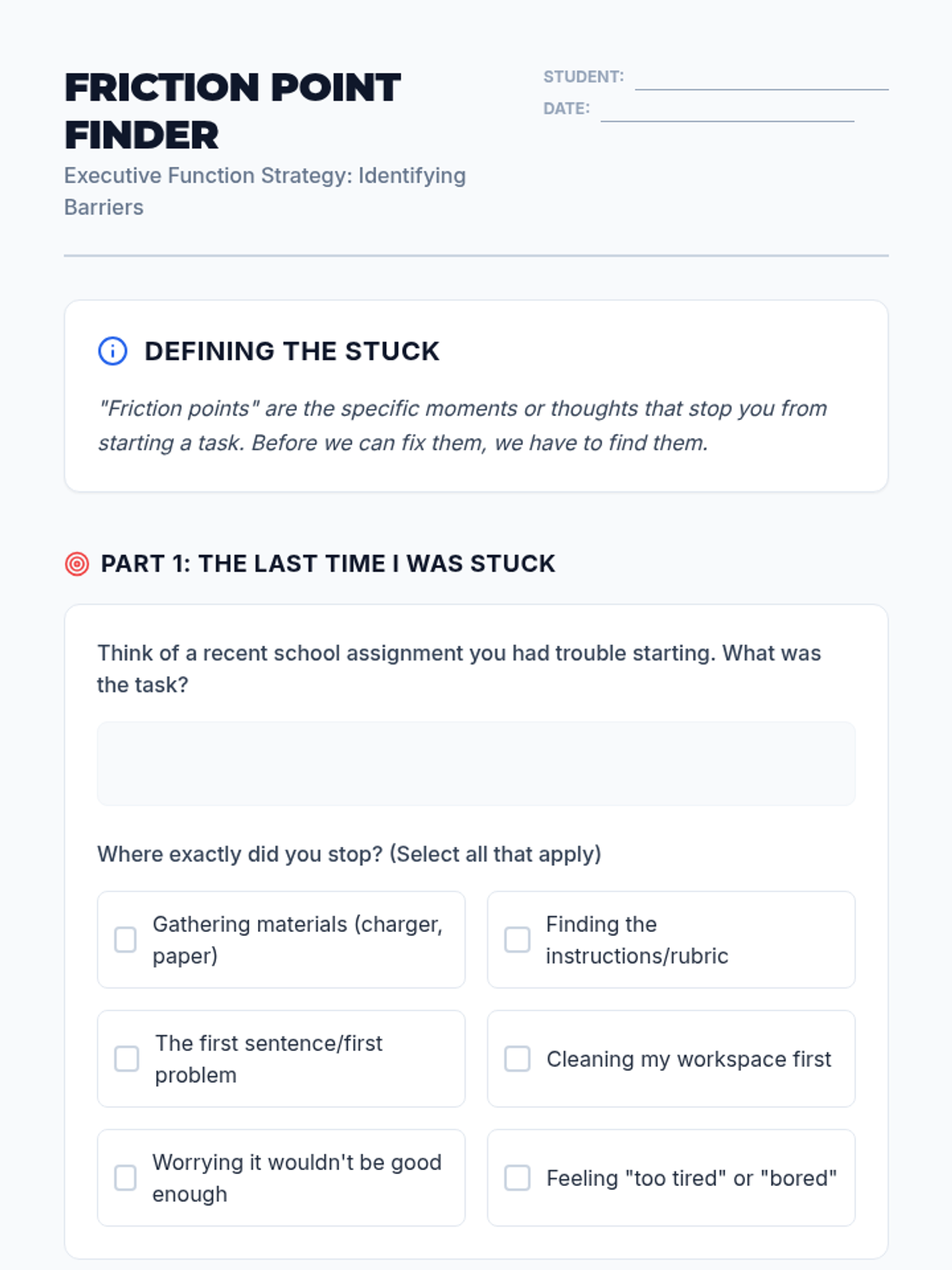952x1270 pixels.
Task: Click the task description text box
Action: 476,764
